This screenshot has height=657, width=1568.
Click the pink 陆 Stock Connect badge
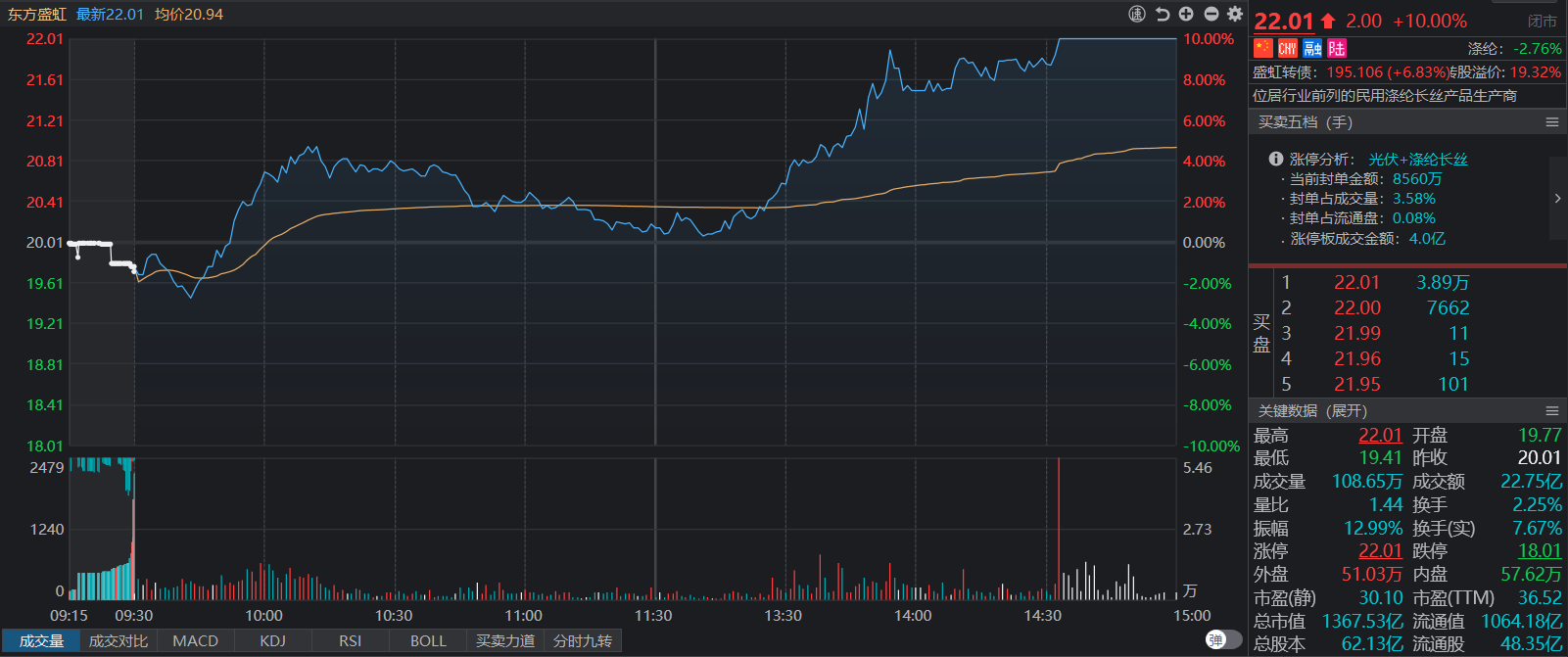[1337, 48]
